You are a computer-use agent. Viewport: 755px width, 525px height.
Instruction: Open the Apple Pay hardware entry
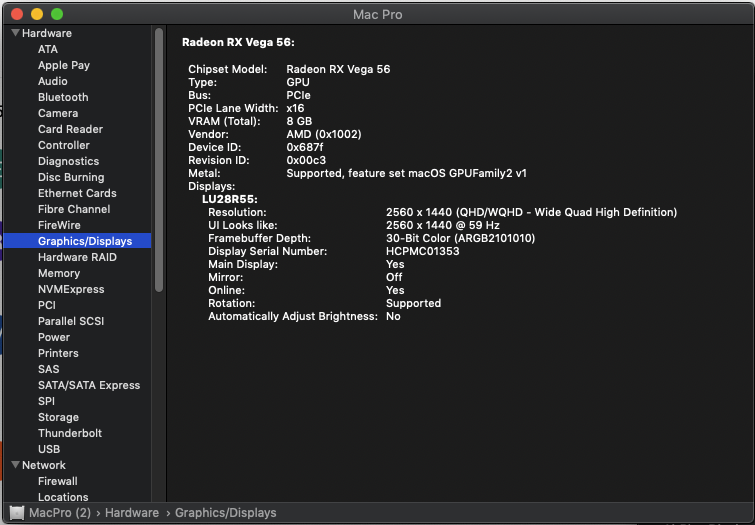coord(64,65)
